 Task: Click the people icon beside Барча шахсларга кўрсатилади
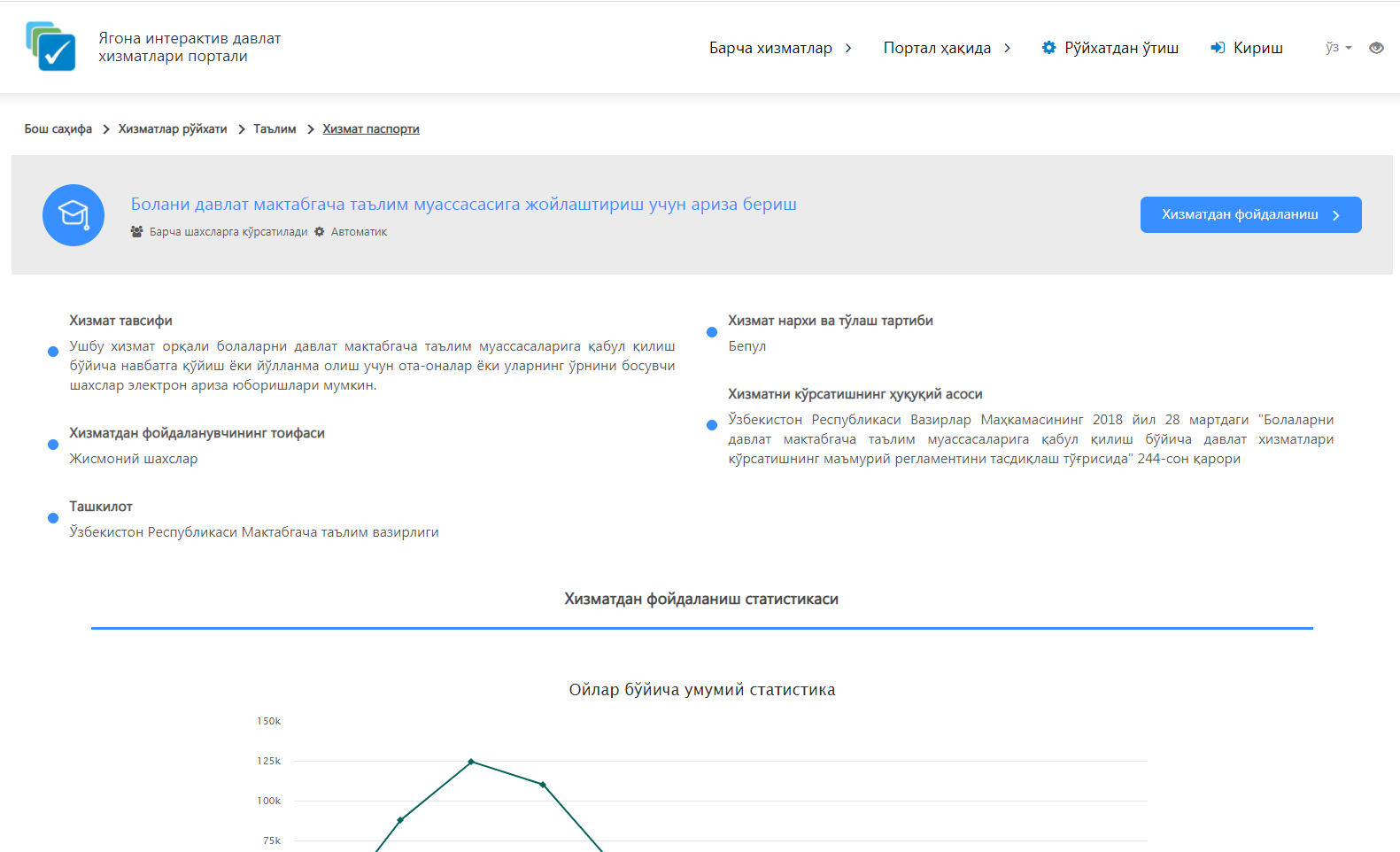point(136,232)
